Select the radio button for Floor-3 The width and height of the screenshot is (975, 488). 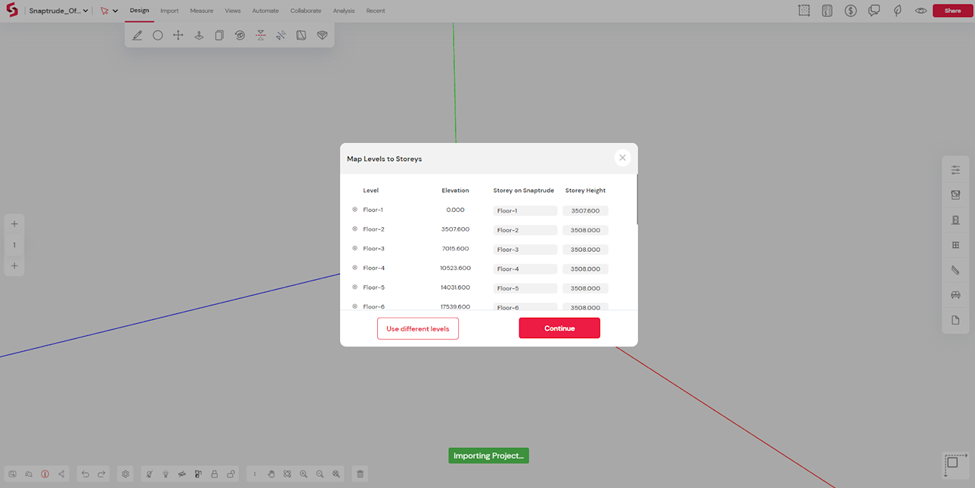pos(355,248)
